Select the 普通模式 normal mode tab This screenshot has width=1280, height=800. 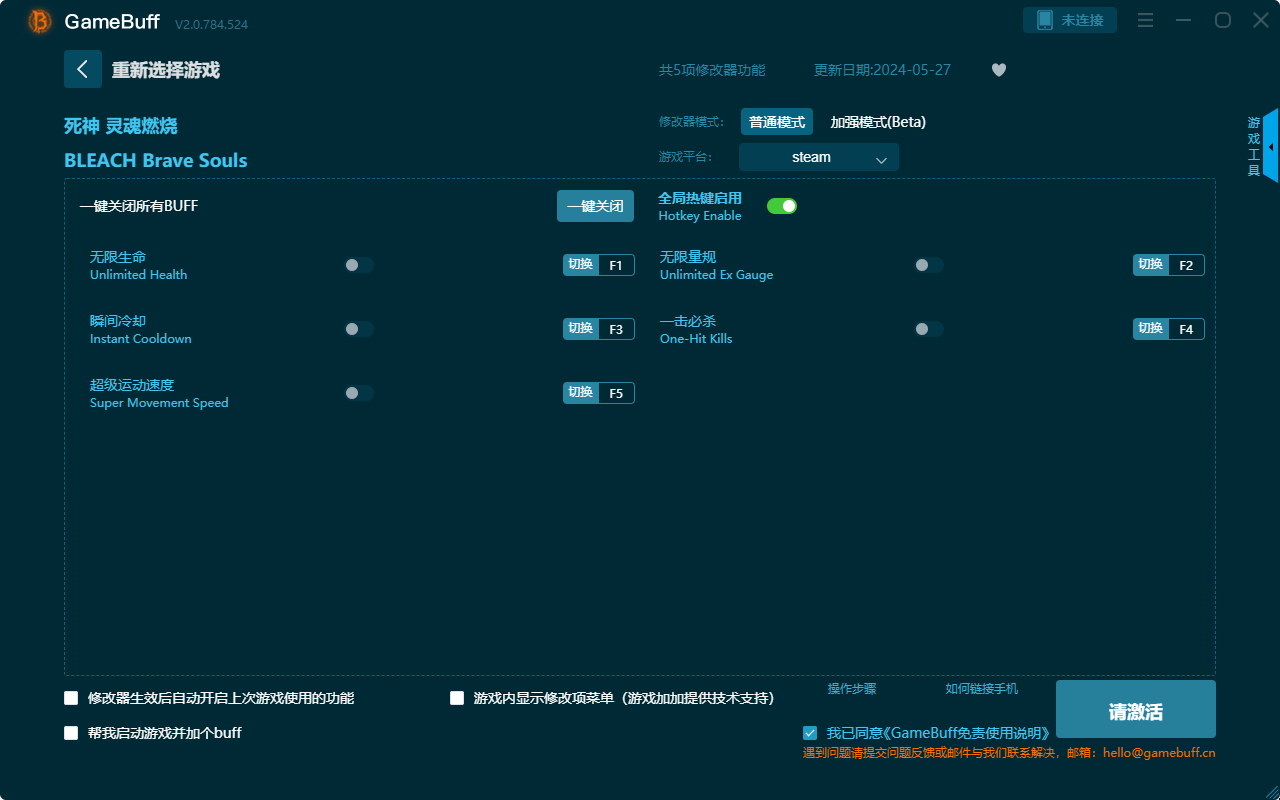[x=776, y=122]
